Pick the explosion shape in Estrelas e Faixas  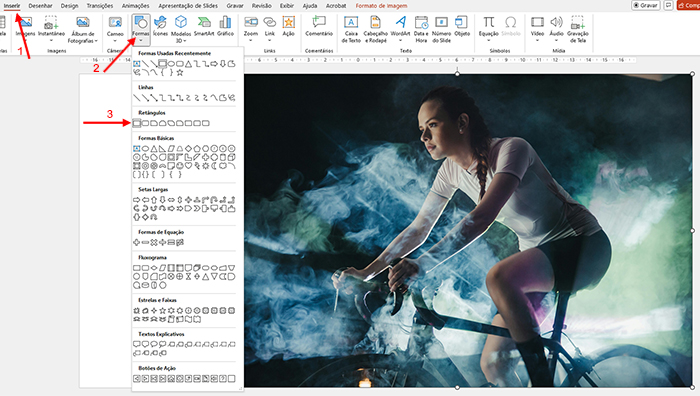click(x=137, y=311)
